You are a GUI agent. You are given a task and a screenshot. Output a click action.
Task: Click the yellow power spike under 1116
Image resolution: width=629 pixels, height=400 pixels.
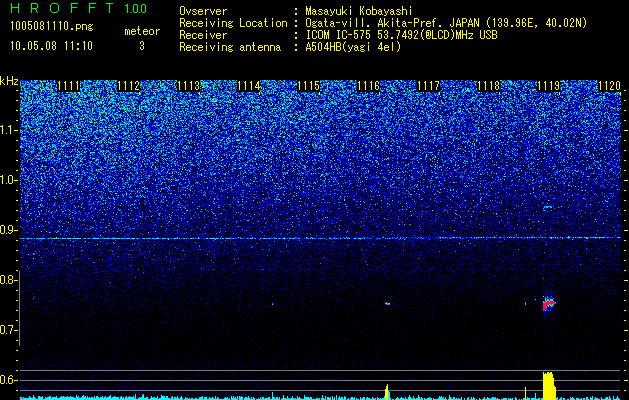387,392
